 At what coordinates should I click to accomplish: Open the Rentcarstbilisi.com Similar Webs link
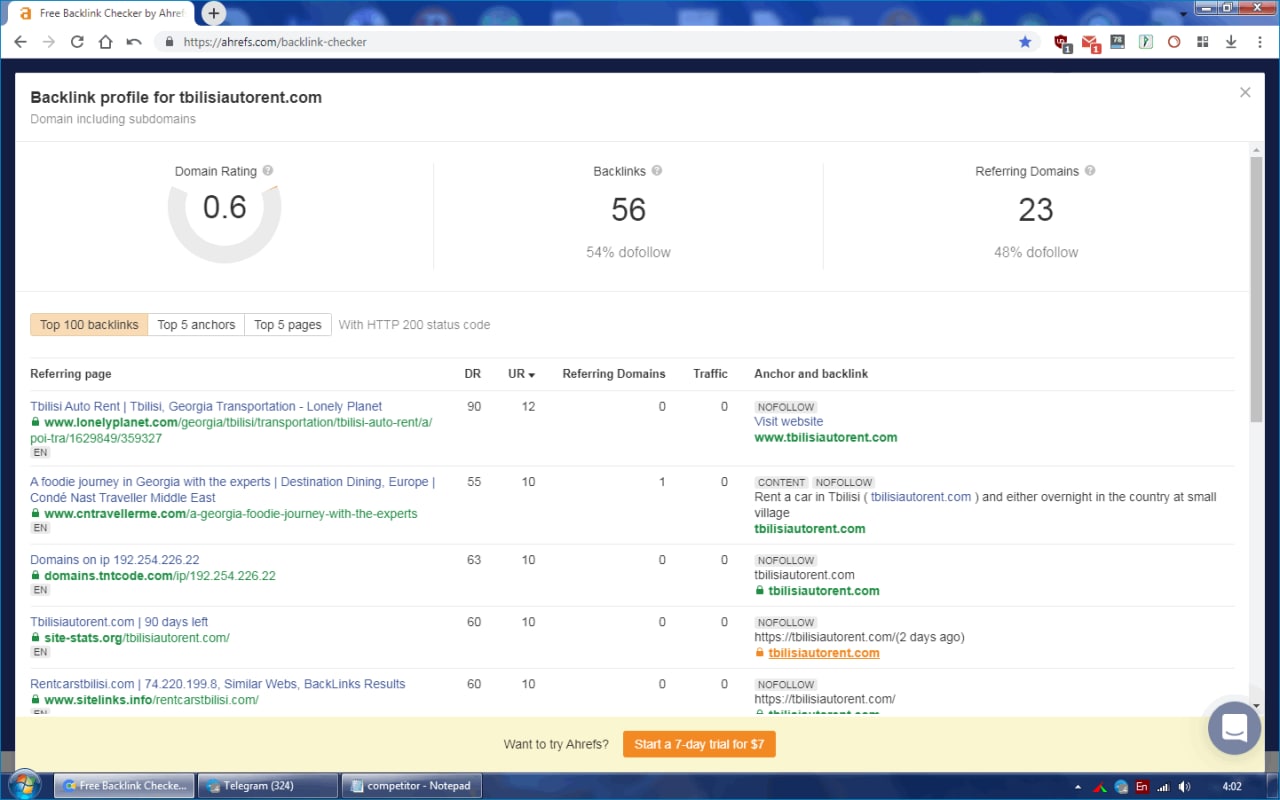coord(217,684)
